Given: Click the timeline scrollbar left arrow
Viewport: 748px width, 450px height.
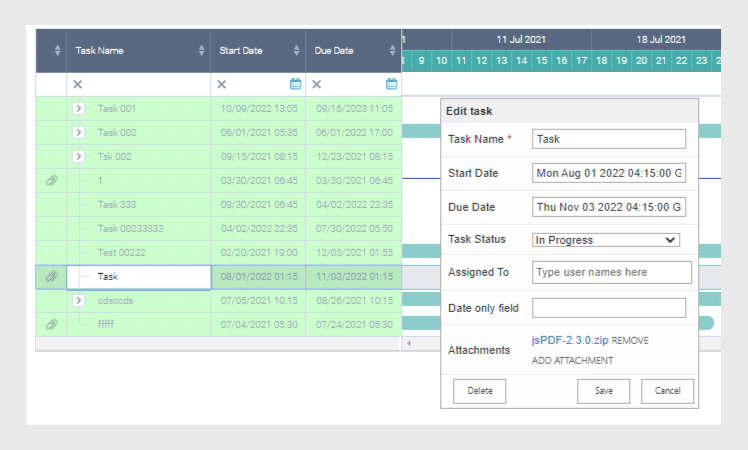Looking at the screenshot, I should pos(409,343).
